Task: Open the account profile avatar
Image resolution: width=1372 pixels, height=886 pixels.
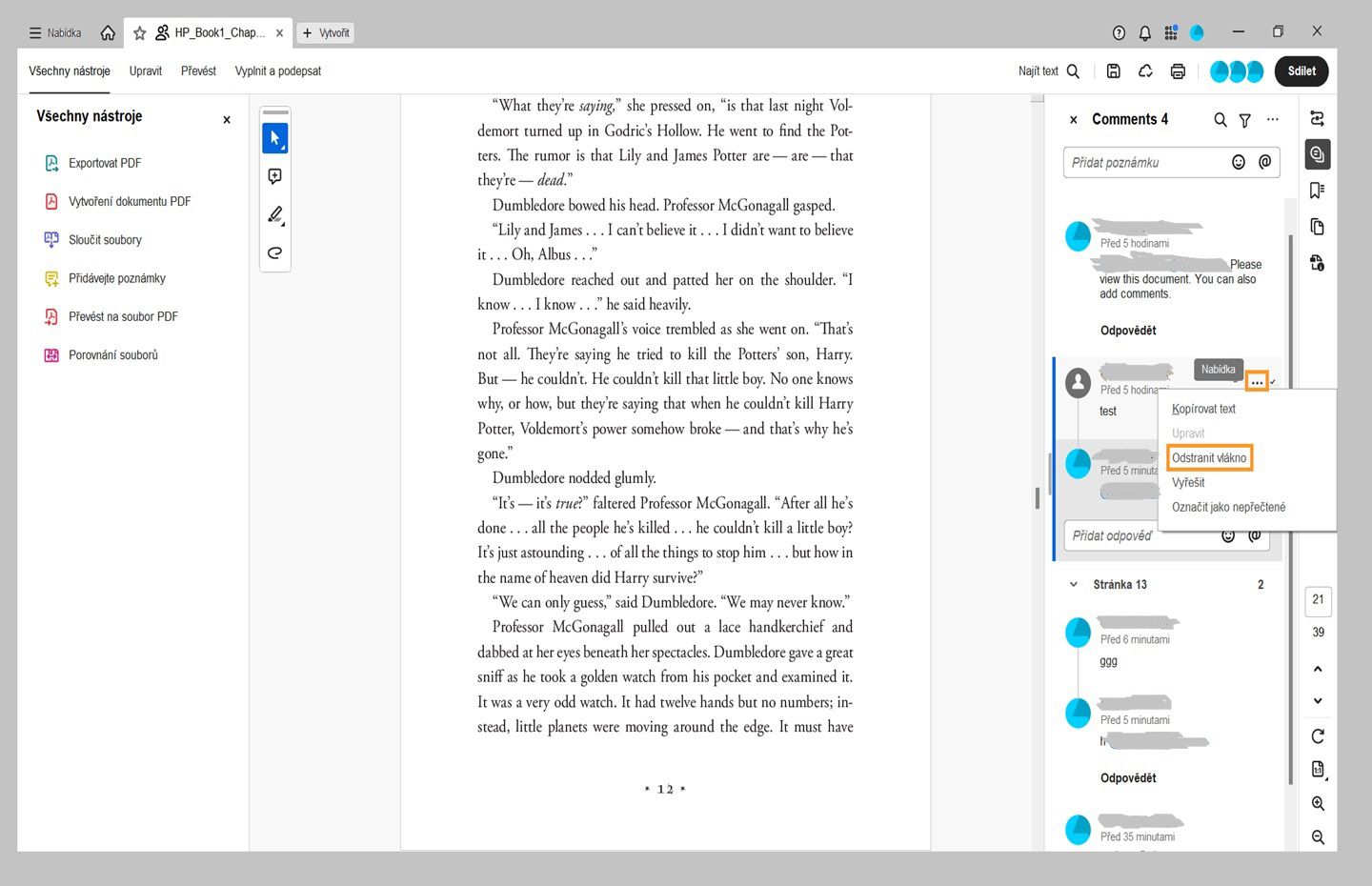Action: pyautogui.click(x=1197, y=32)
